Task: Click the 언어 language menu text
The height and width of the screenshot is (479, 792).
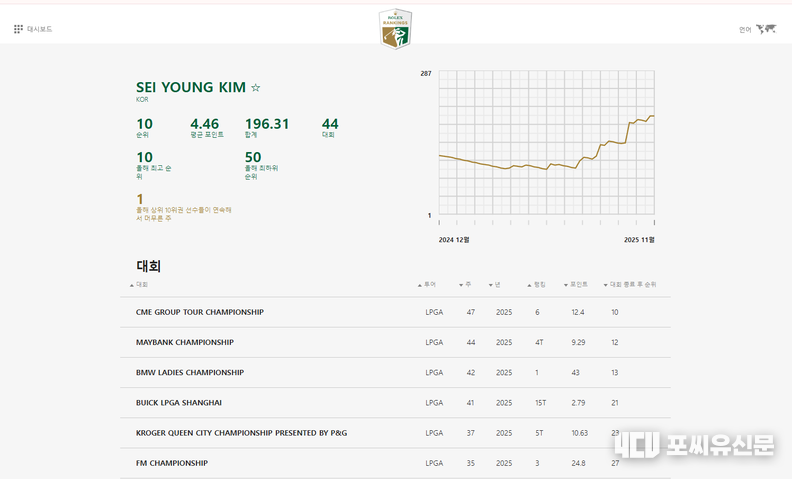Action: tap(745, 29)
